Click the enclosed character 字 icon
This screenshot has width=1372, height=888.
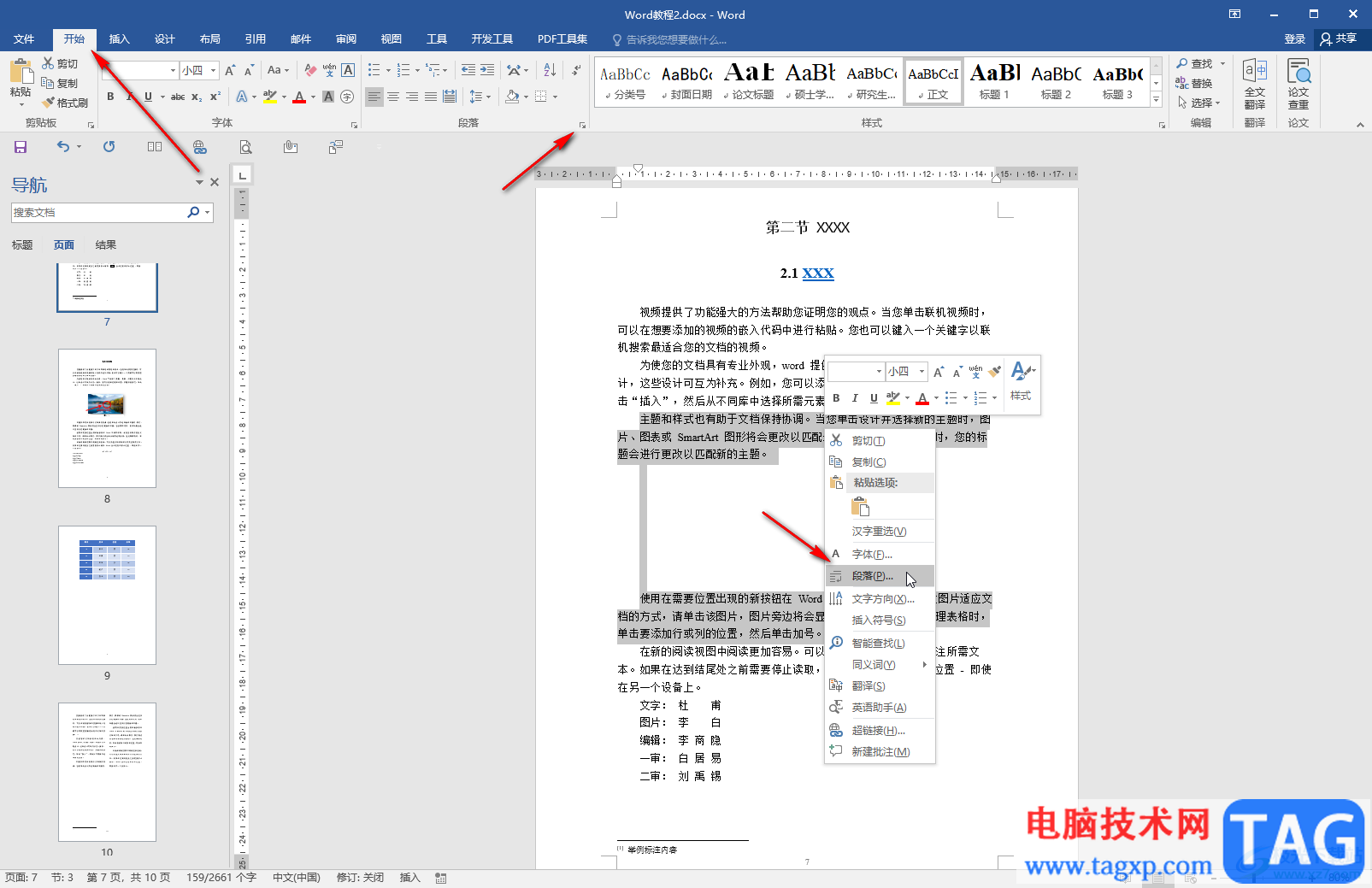347,97
